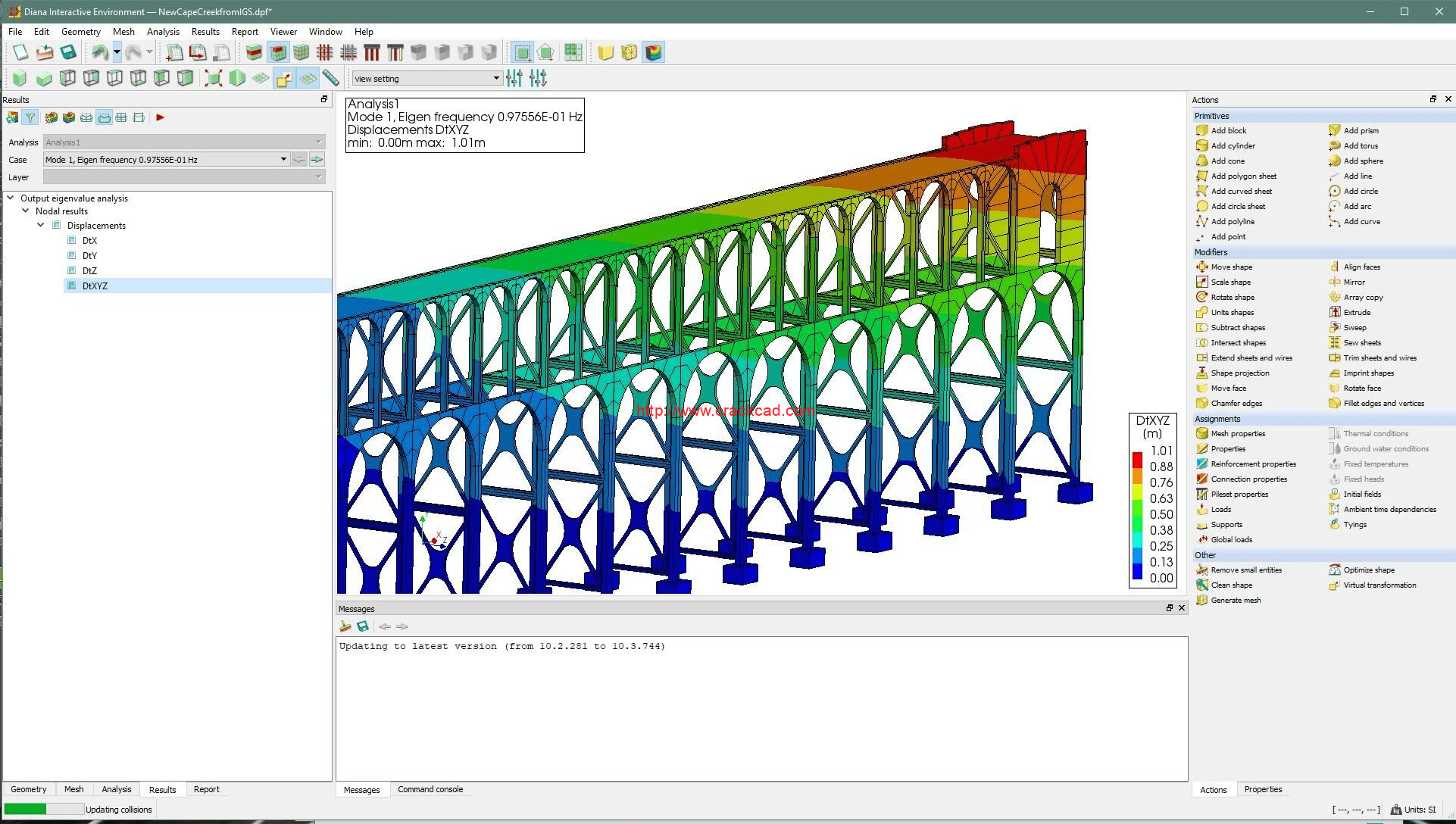Select DtX displacement result
1456x824 pixels.
pyautogui.click(x=89, y=240)
